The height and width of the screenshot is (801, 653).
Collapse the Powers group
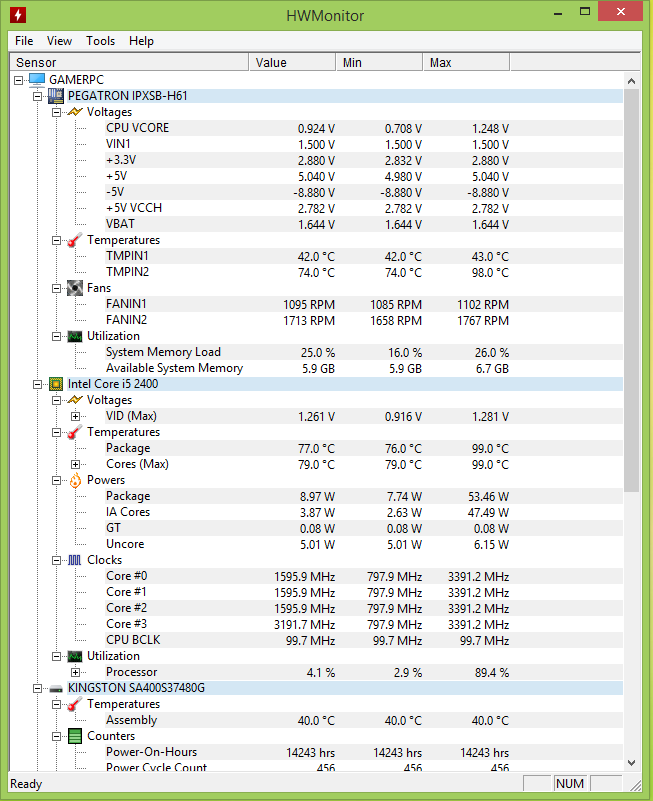(x=56, y=480)
